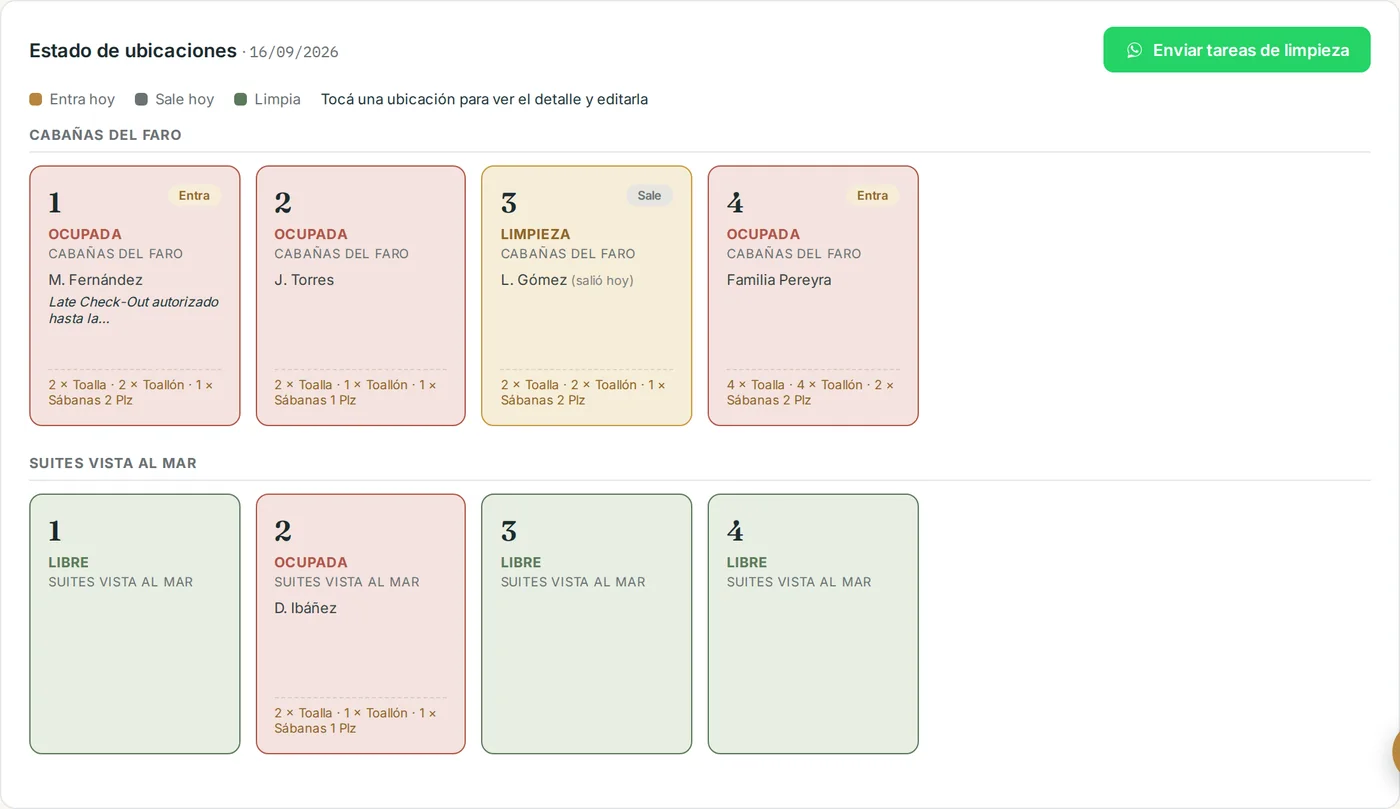Click the "(salió hoy)" text beside L. Gómez

(603, 281)
